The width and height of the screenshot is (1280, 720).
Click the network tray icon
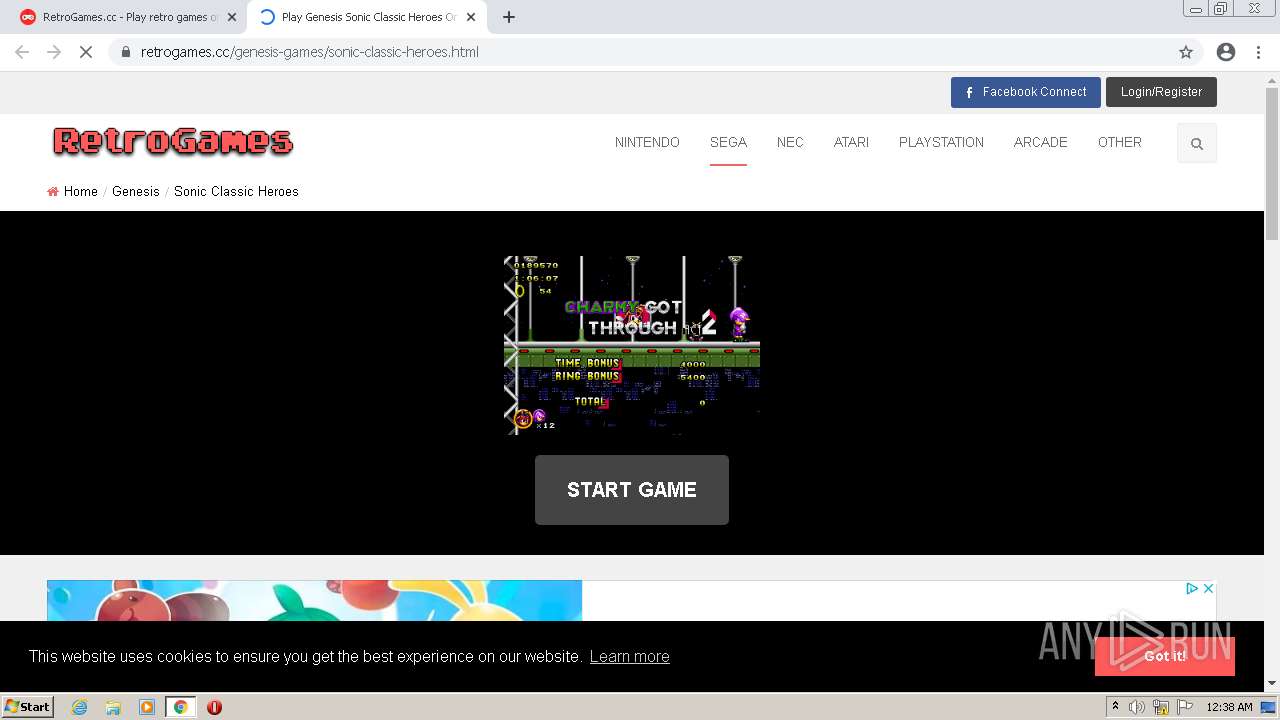click(1161, 707)
